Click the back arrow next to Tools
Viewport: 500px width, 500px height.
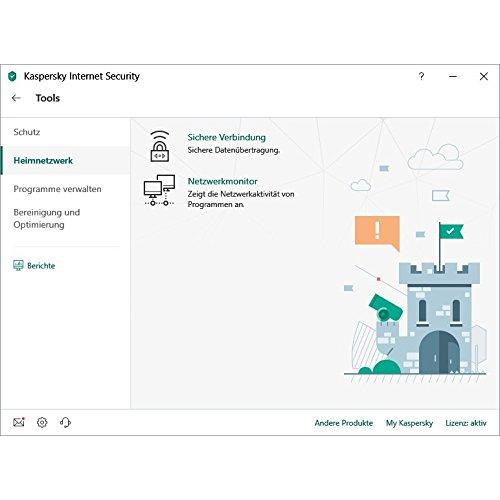pyautogui.click(x=16, y=98)
